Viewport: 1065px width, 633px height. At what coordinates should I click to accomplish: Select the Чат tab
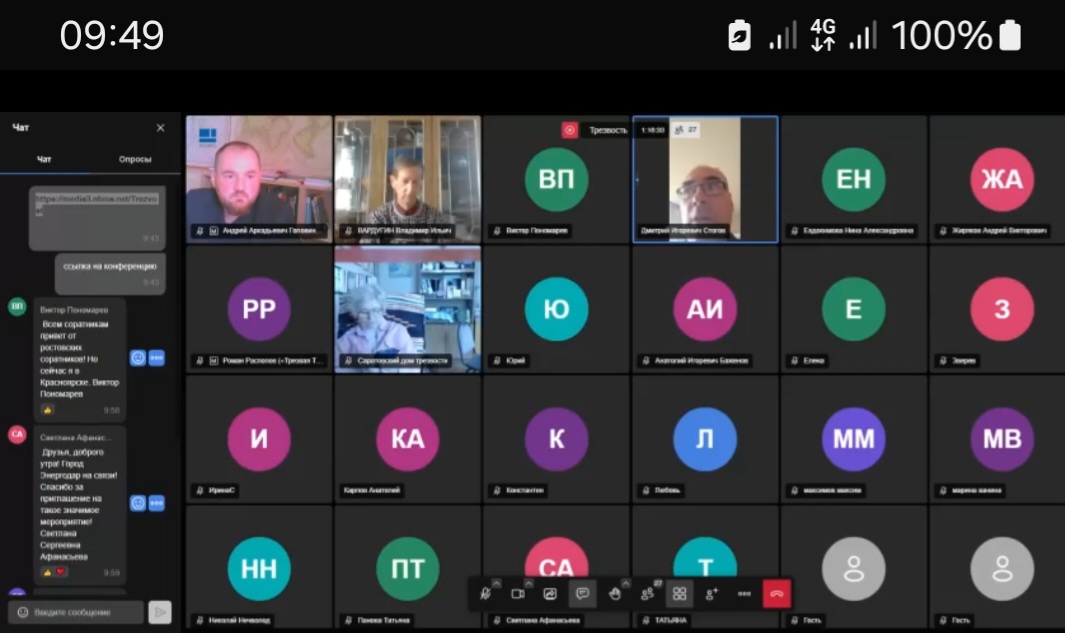[45, 159]
